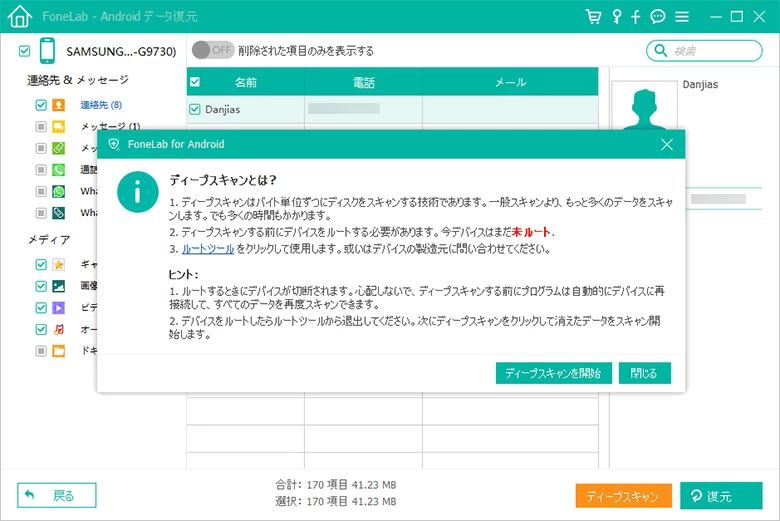The width and height of the screenshot is (780, 521).
Task: Click the purple video category icon
Action: 59,308
